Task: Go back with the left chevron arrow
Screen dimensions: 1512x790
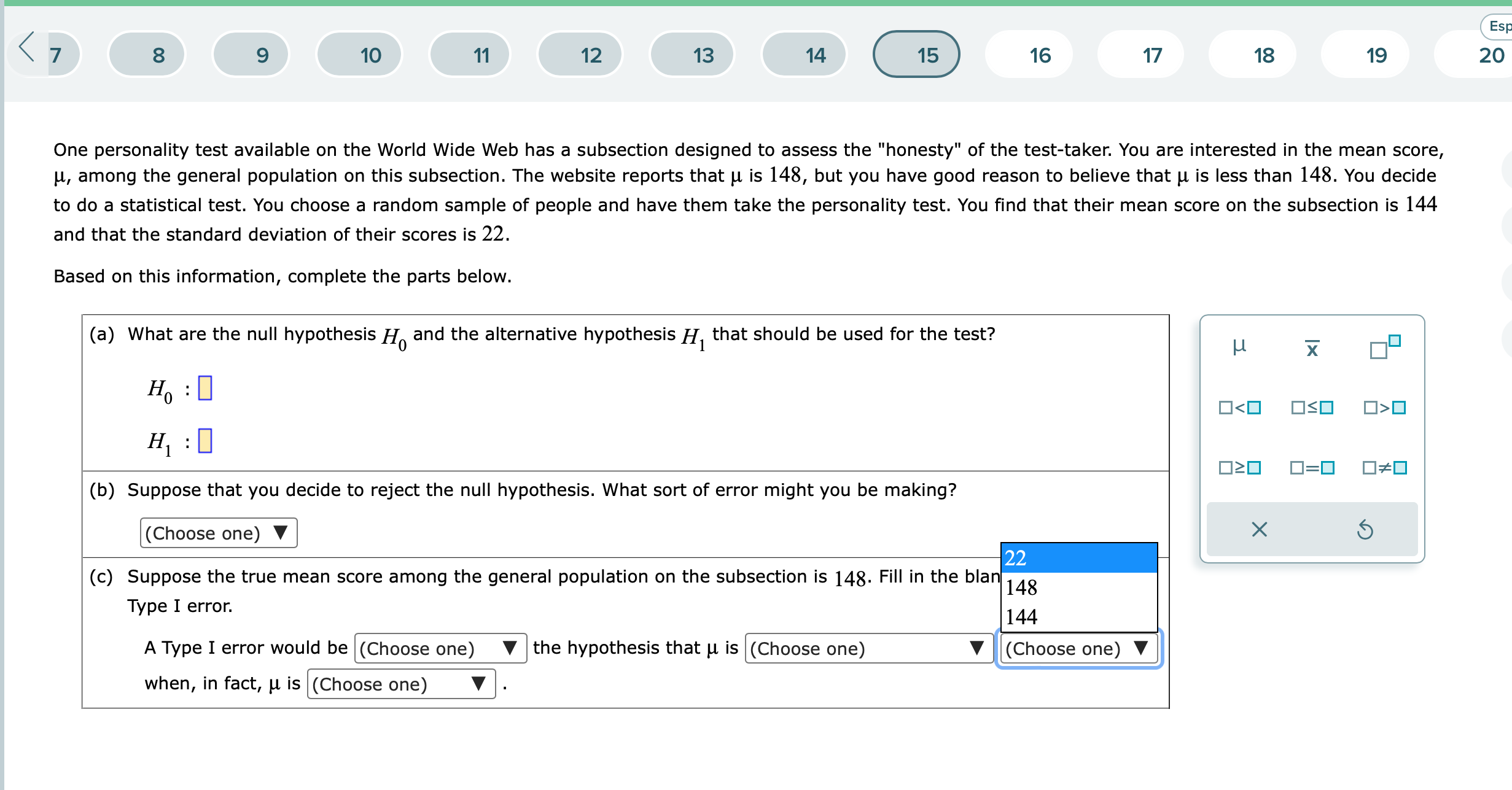Action: tap(26, 48)
